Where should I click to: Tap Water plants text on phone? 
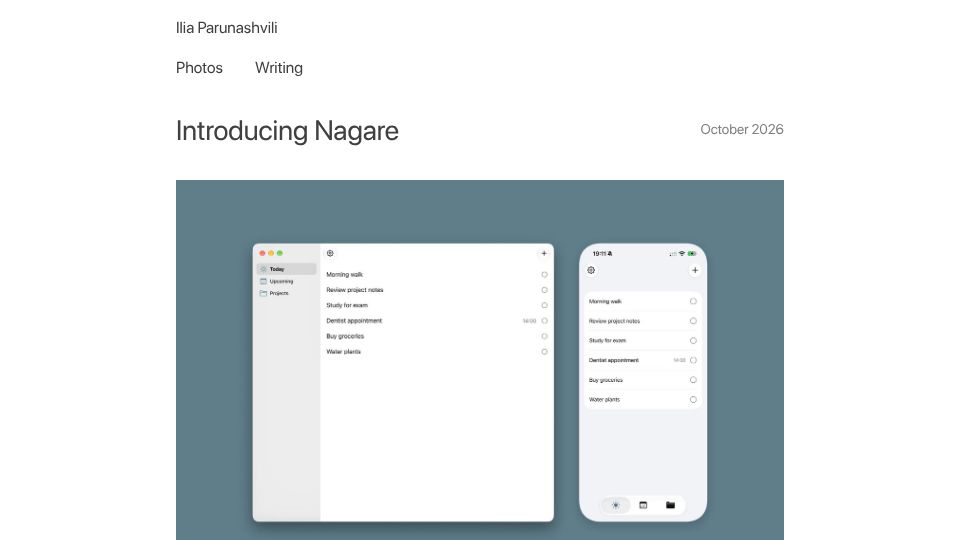(604, 399)
